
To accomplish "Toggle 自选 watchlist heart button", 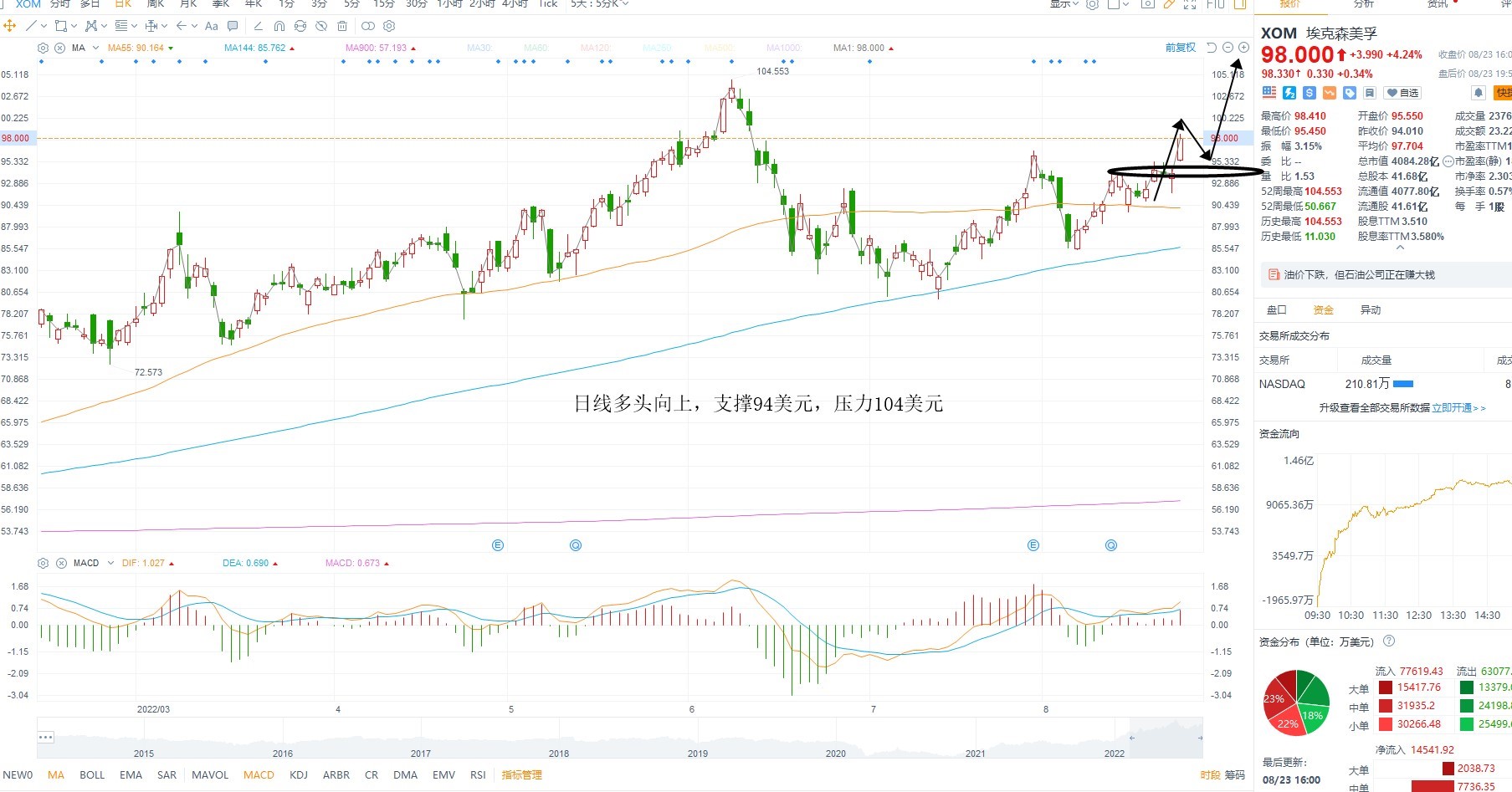I will 1402,93.
